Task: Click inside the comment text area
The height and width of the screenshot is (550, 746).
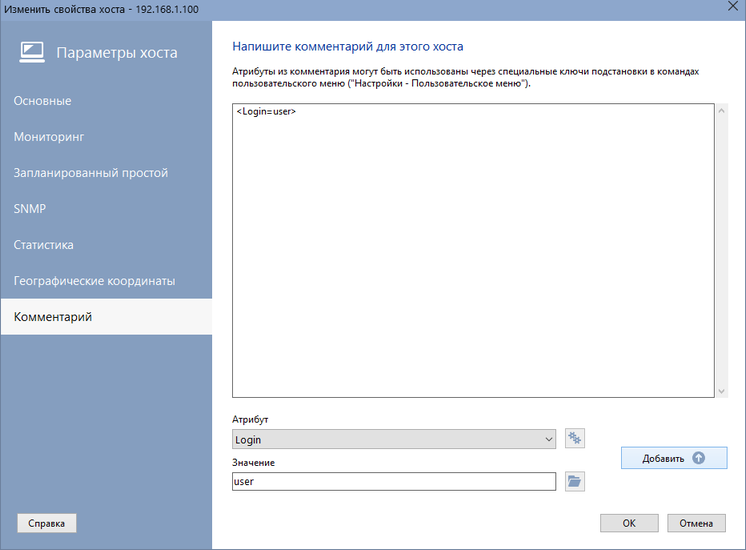Action: 473,250
